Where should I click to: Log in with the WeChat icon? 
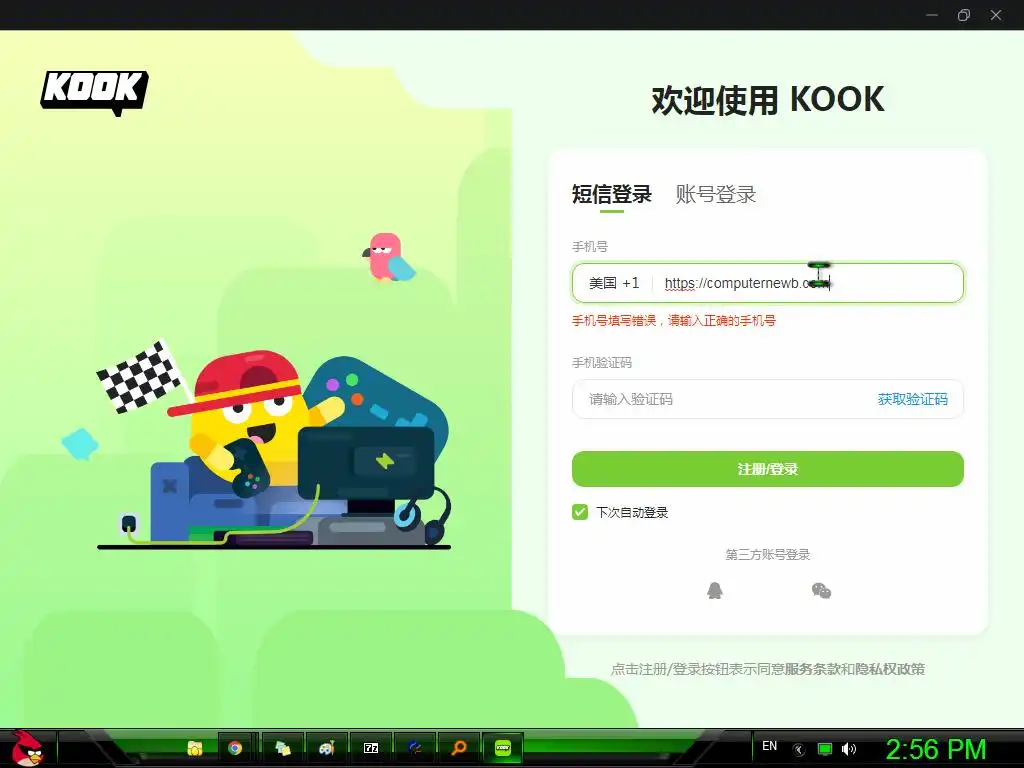821,590
